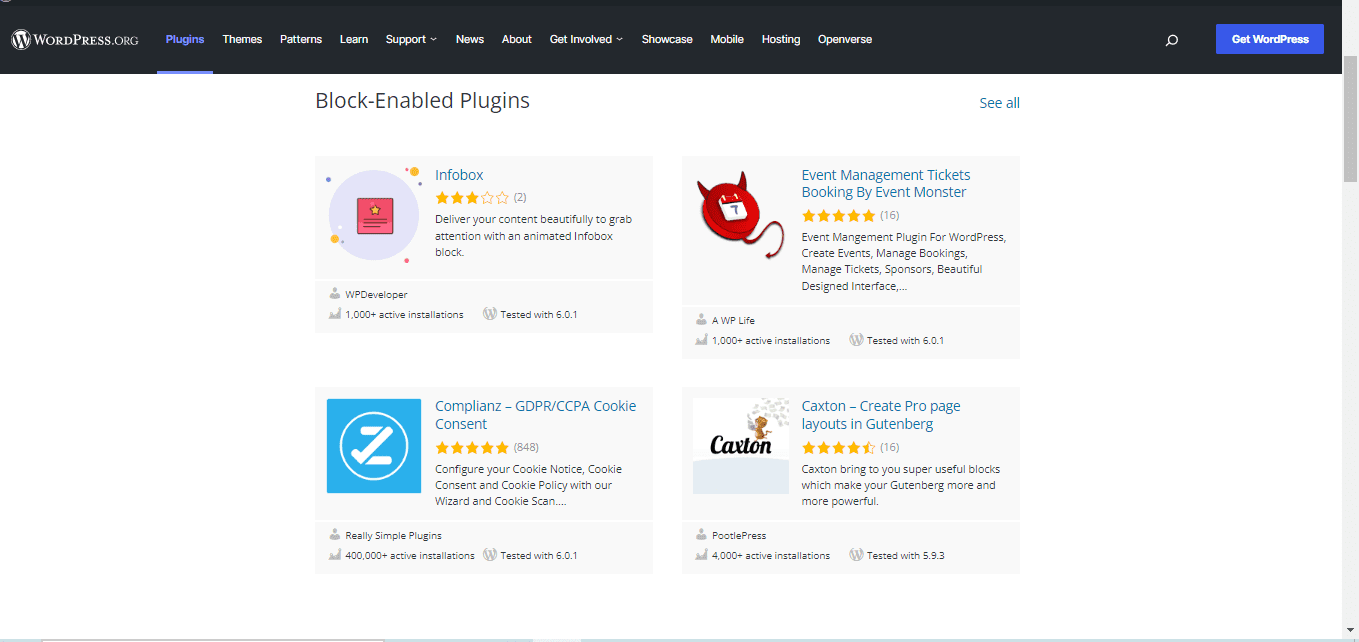1359x642 pixels.
Task: Click the vertical scrollbar thumb
Action: point(1350,118)
